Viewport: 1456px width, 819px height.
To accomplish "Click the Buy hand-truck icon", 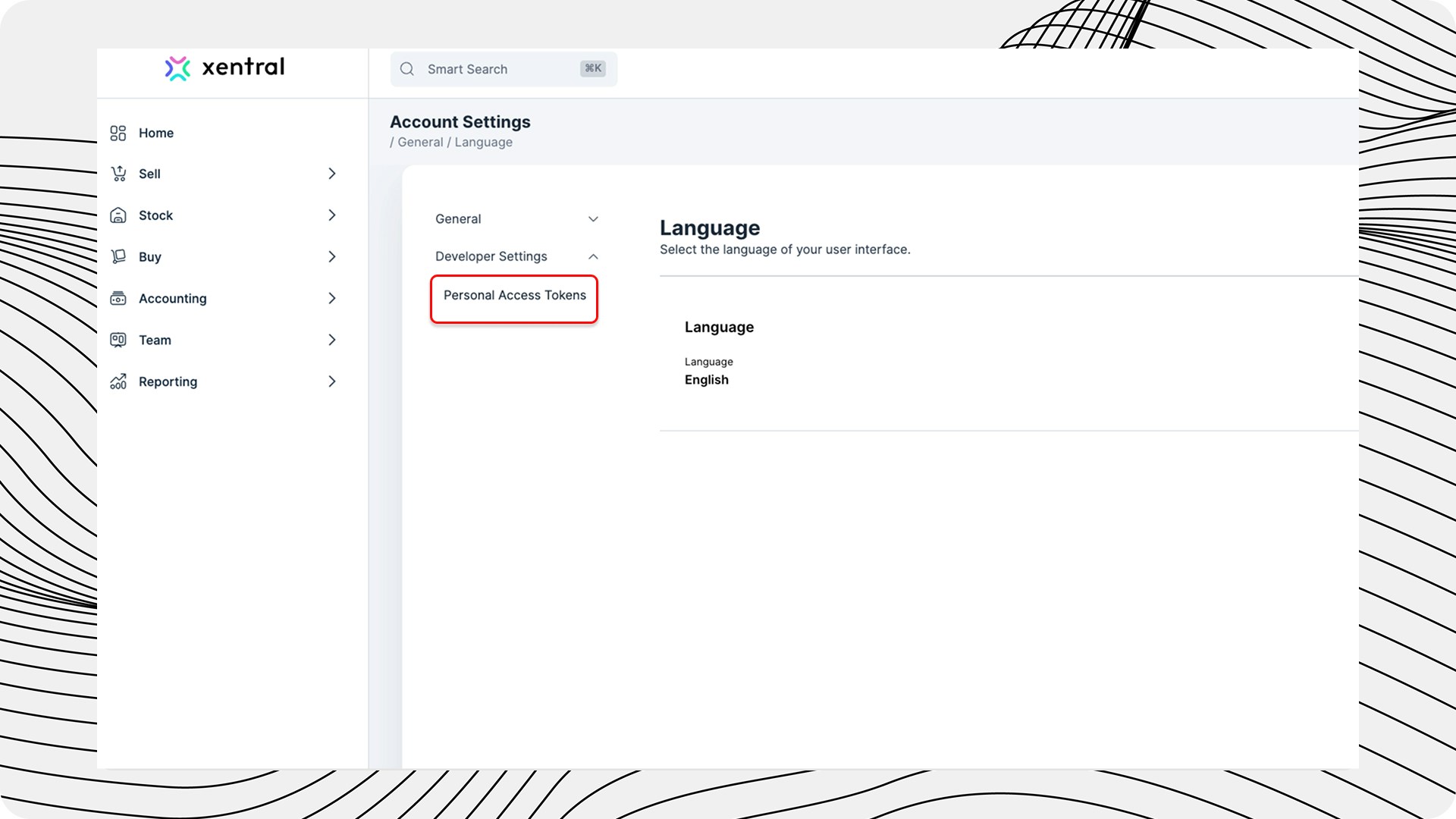I will pyautogui.click(x=118, y=256).
